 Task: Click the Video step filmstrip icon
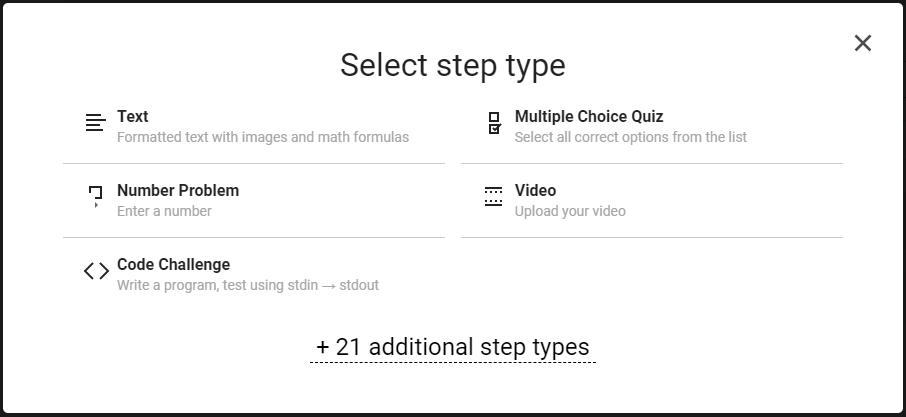pyautogui.click(x=493, y=197)
